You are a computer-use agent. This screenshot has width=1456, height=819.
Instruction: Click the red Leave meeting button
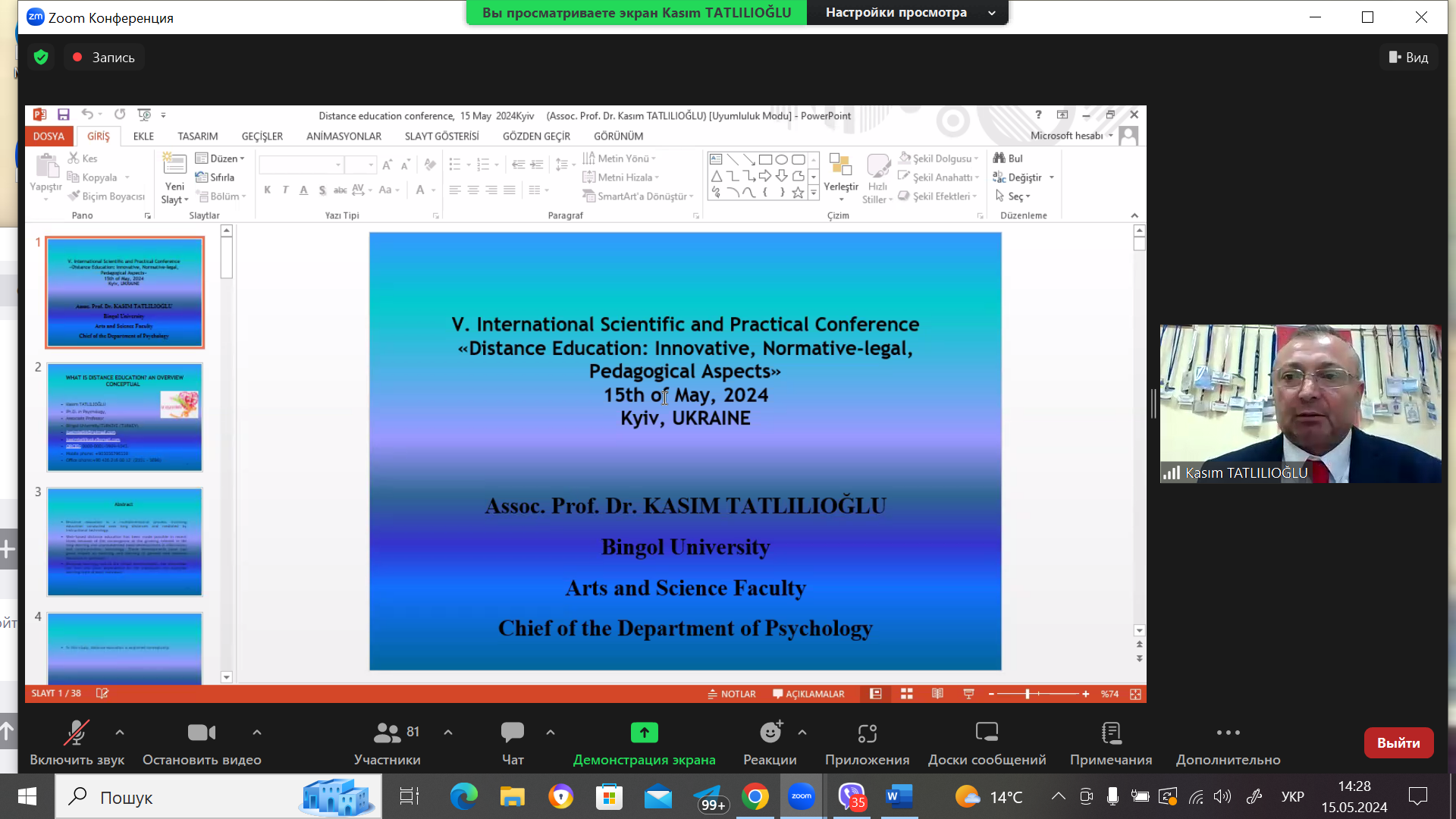click(1398, 743)
